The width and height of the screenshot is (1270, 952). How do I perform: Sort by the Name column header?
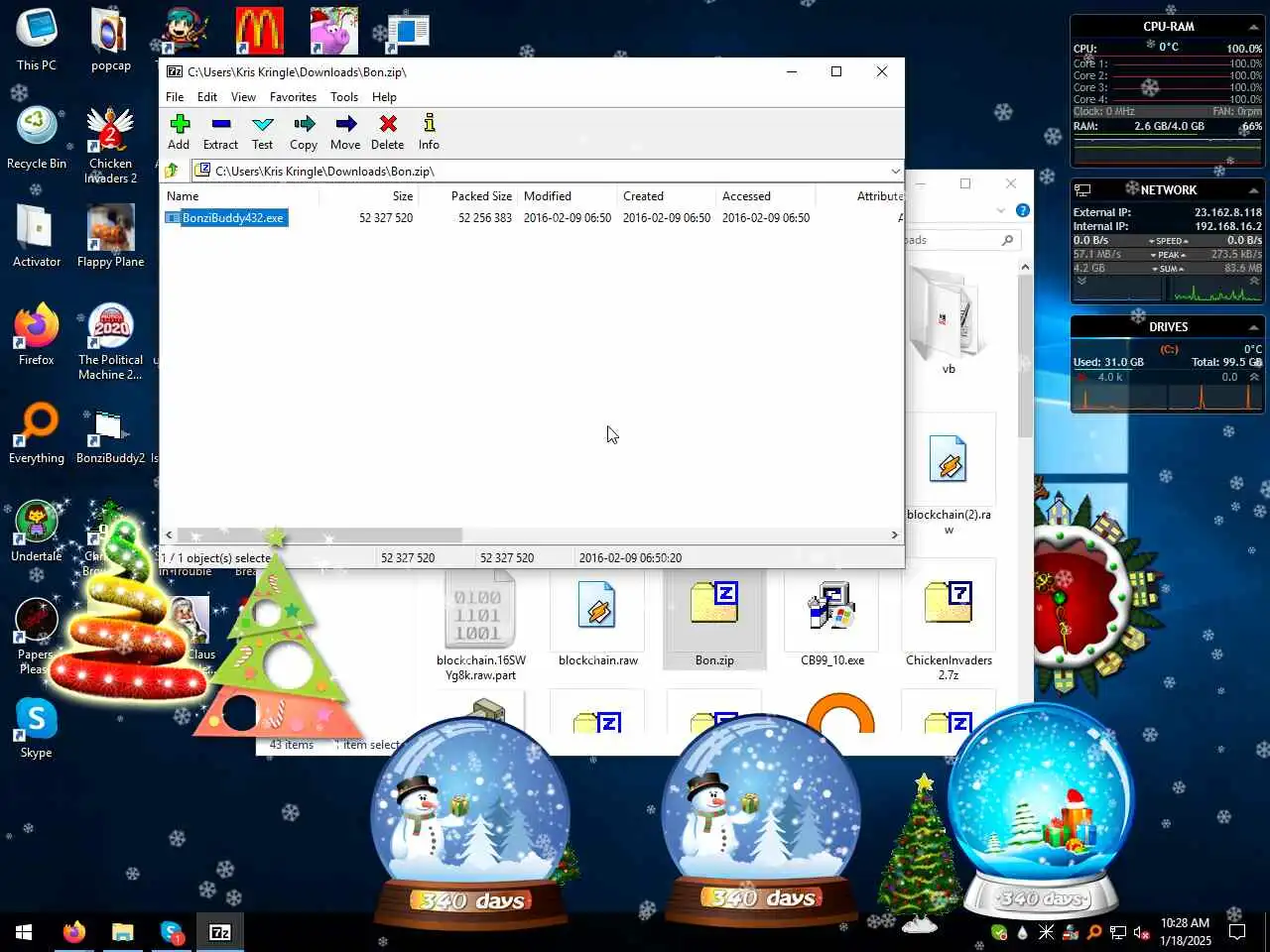(239, 196)
